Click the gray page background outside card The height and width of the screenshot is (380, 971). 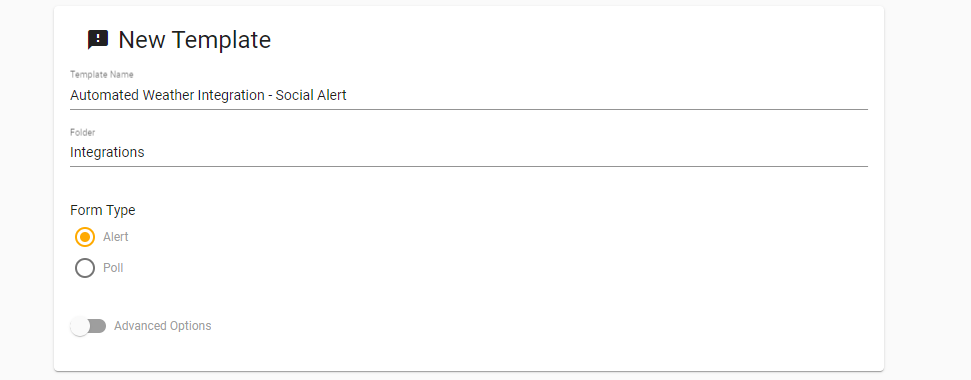(927, 186)
